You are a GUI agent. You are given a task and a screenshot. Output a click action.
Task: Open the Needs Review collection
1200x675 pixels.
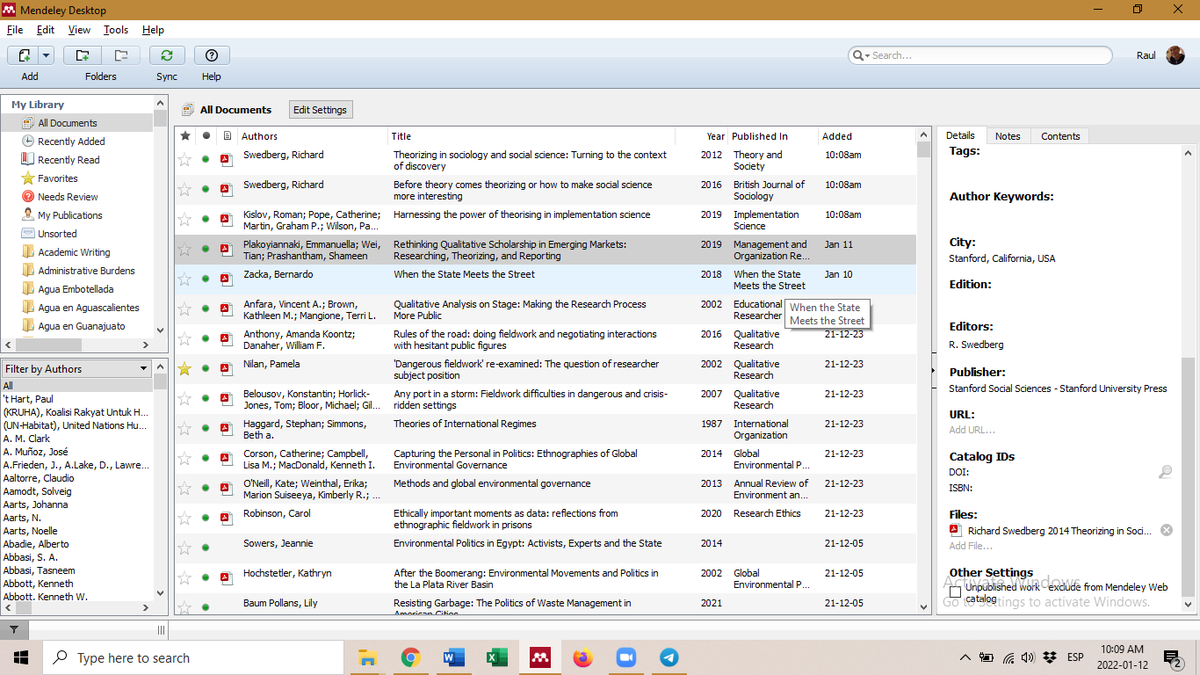67,197
